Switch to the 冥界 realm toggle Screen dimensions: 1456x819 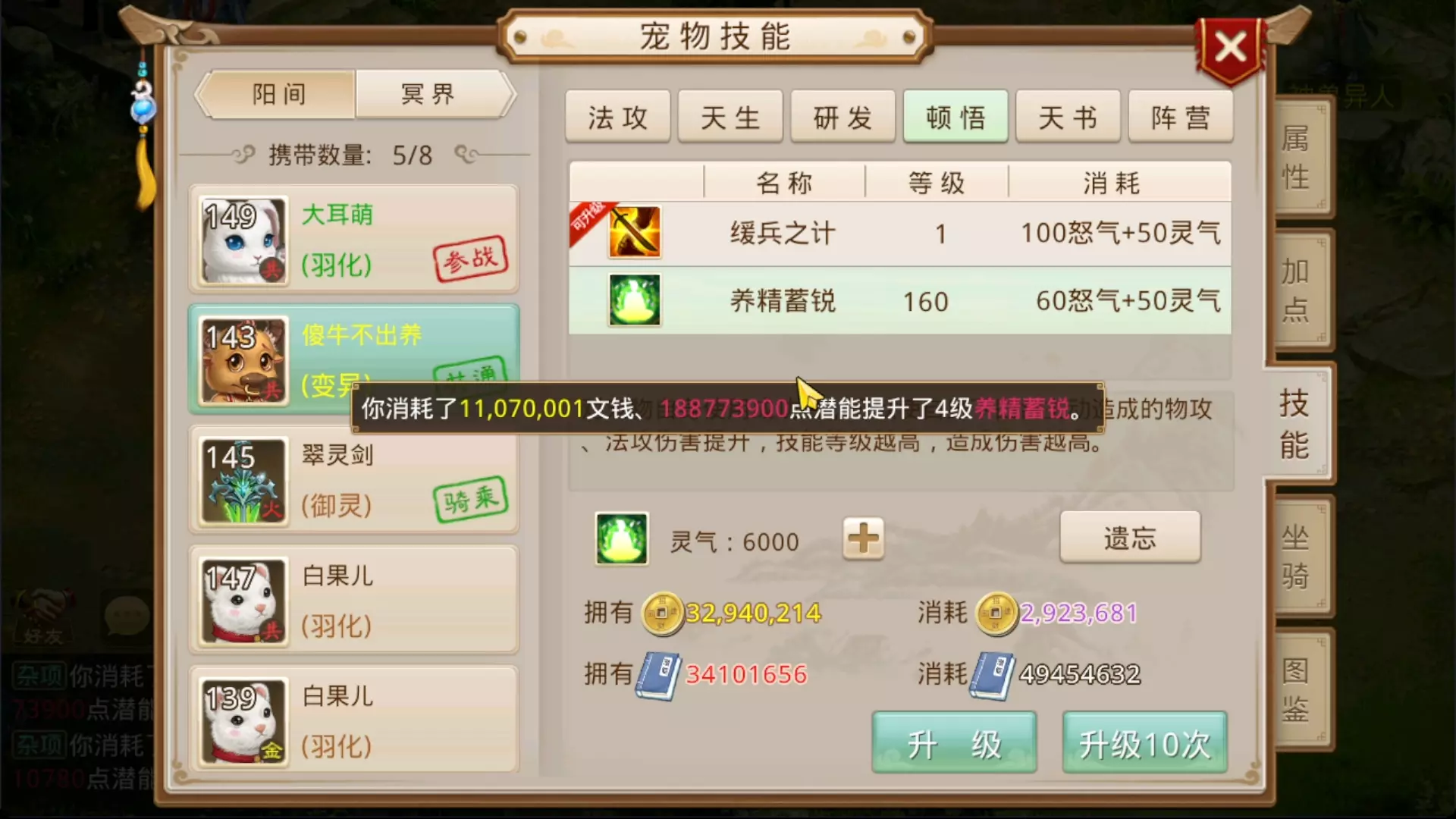[429, 94]
